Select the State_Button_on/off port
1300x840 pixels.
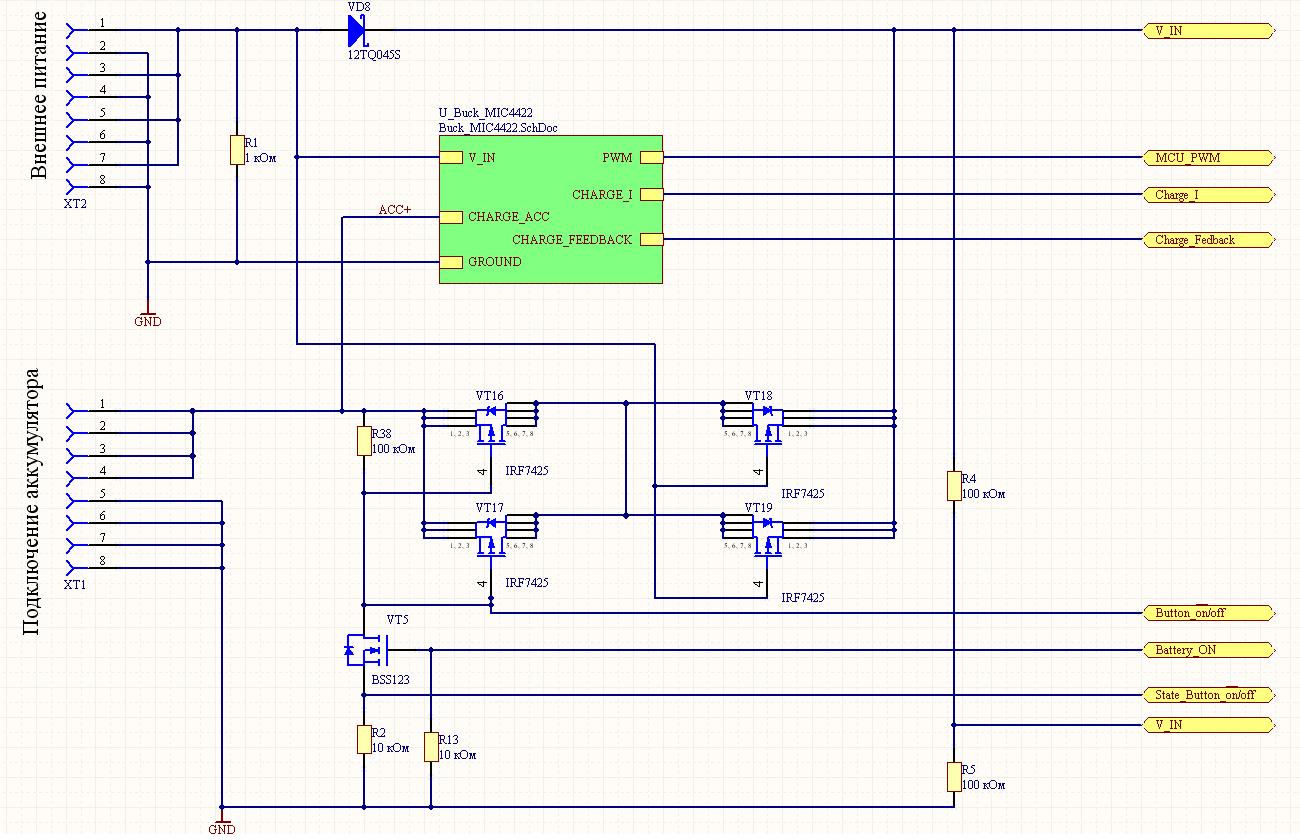tap(1209, 695)
